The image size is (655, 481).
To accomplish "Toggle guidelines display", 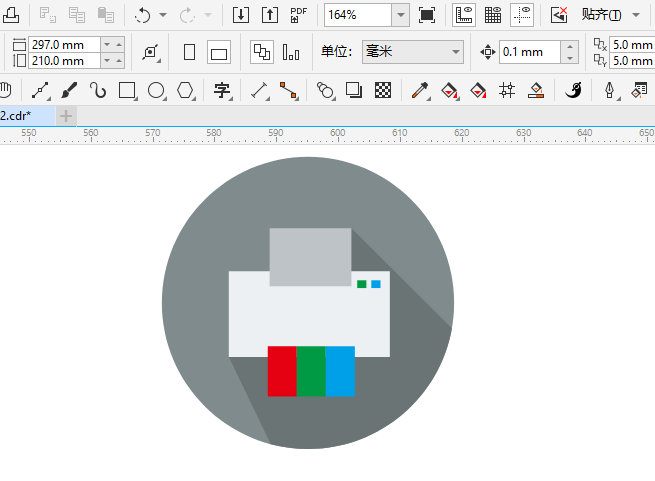I will coord(522,15).
